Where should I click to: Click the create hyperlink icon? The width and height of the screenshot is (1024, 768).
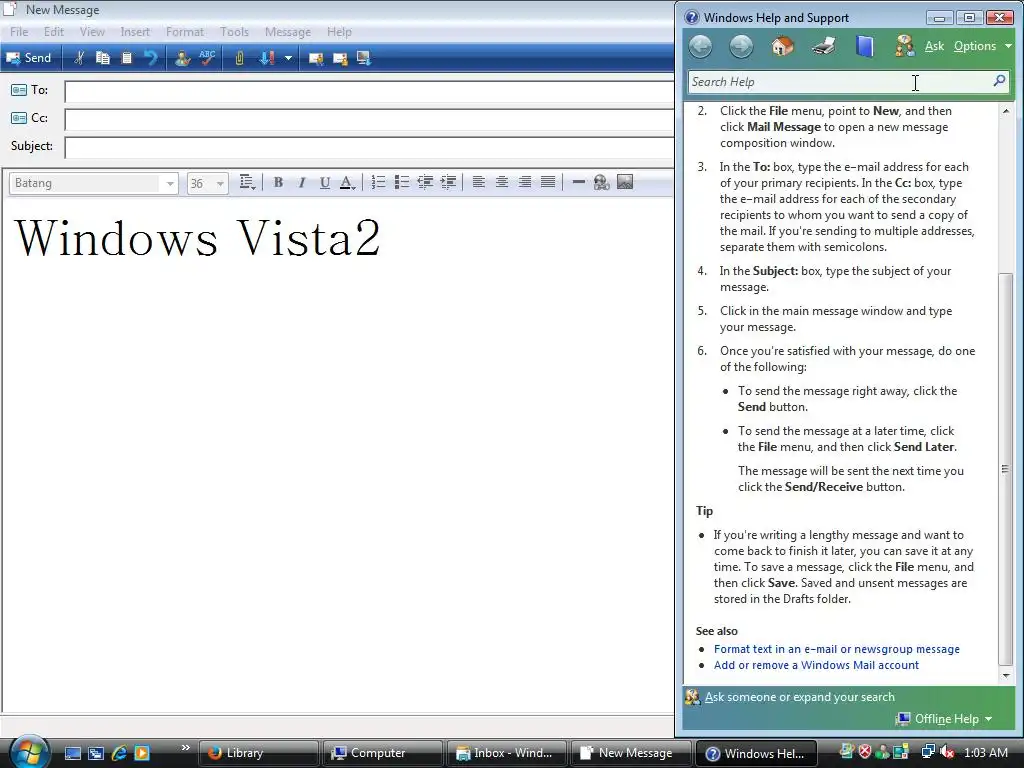(x=601, y=182)
